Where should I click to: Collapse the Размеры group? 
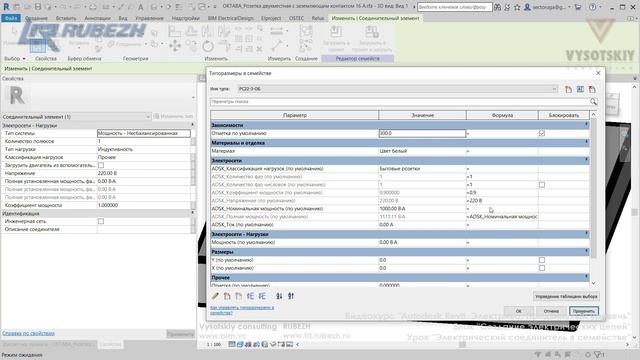pos(587,251)
